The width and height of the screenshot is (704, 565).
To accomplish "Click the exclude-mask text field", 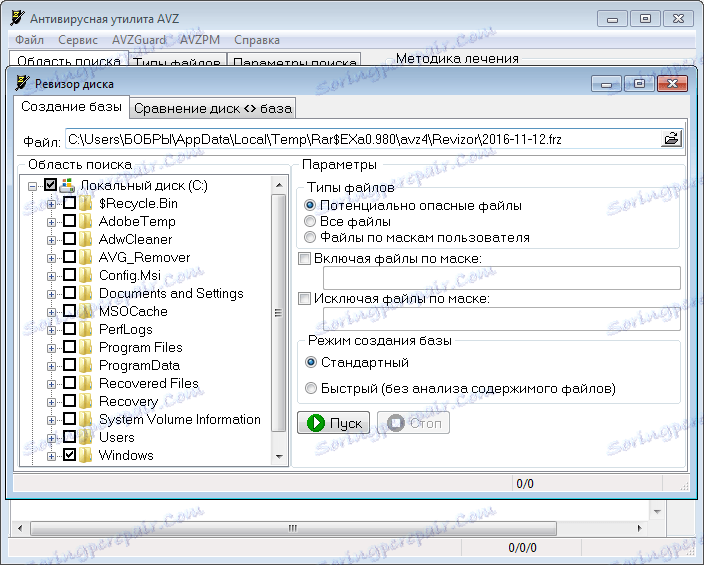I will coord(502,319).
